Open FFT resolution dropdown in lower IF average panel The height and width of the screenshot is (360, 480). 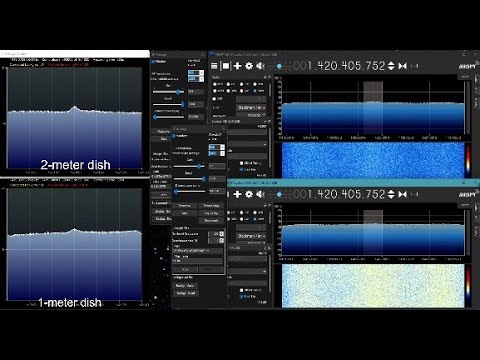[217, 147]
